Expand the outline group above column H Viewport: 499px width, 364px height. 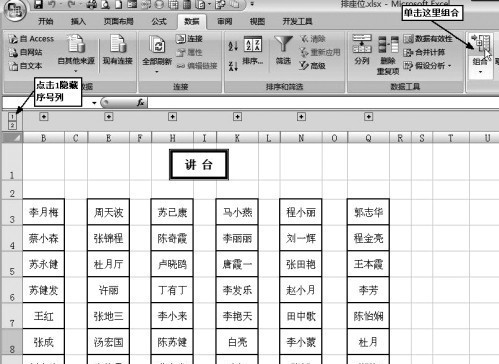point(172,117)
